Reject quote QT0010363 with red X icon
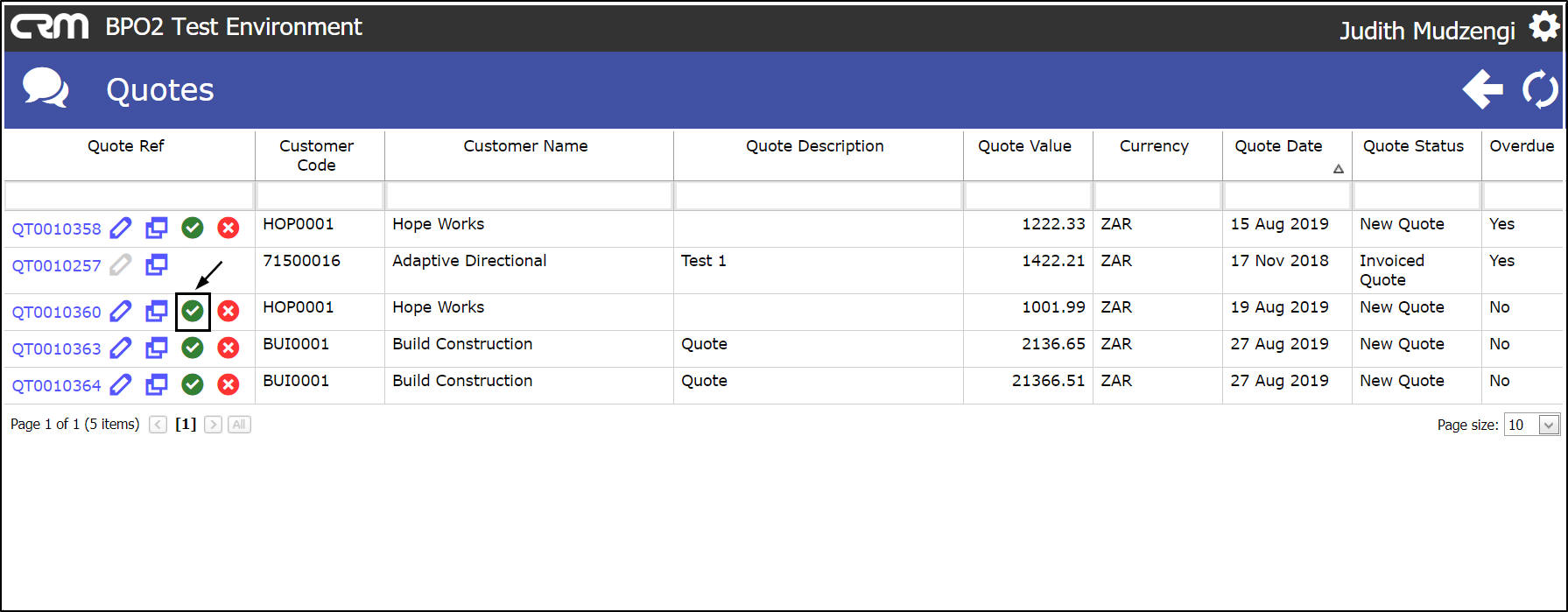 229,348
